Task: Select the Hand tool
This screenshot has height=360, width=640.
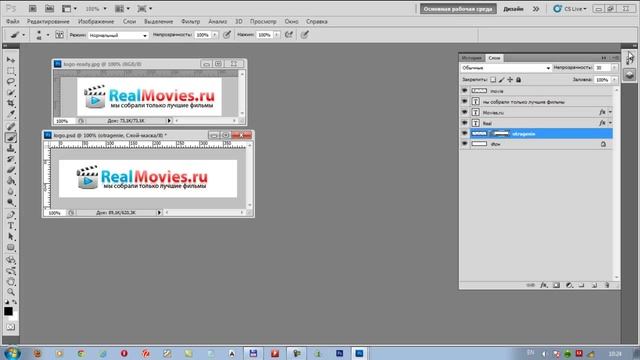Action: [11, 282]
